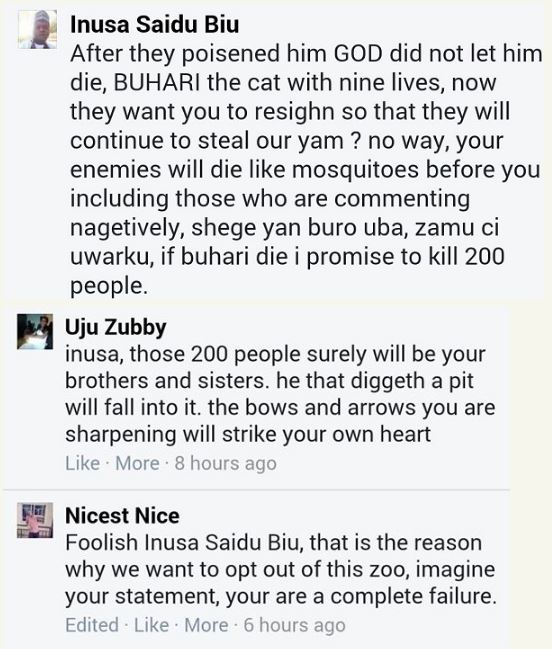Image resolution: width=552 pixels, height=649 pixels.
Task: Like Uju Zubby's reply
Action: pos(82,463)
